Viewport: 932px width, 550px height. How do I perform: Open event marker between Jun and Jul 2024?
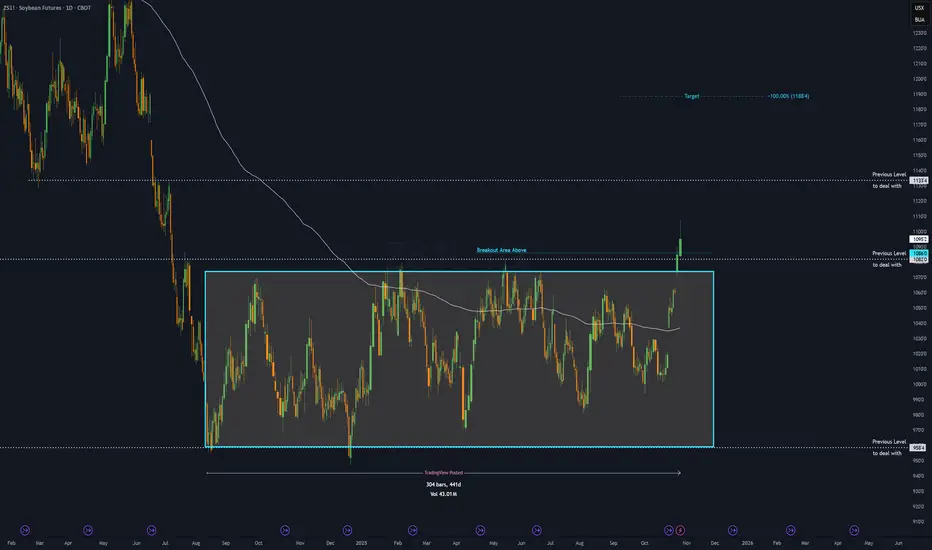coord(152,530)
